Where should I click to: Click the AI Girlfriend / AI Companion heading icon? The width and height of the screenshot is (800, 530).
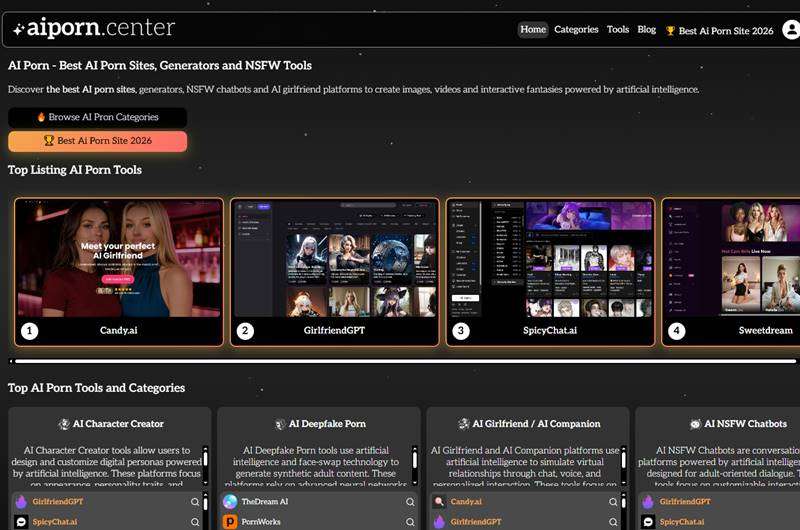(x=463, y=424)
